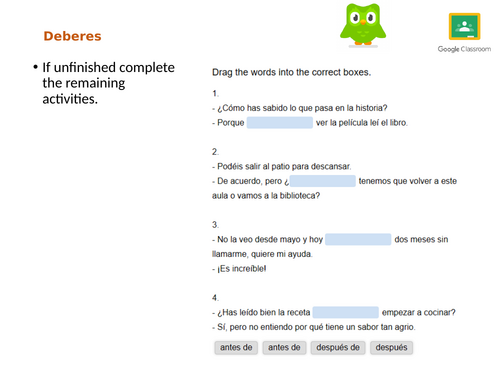The image size is (500, 375).
Task: Click the '¿Cómo has sabido' question line
Action: click(x=300, y=108)
